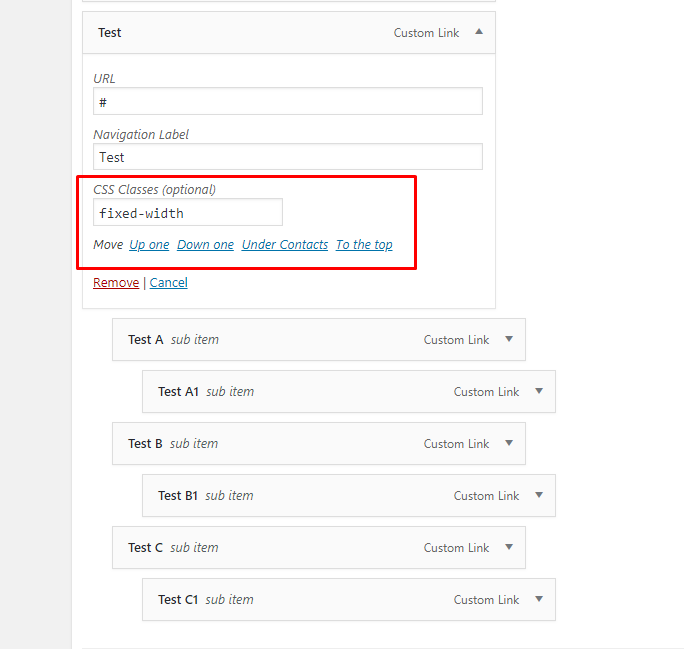Click the Navigation Label field
The height and width of the screenshot is (649, 684).
click(288, 157)
